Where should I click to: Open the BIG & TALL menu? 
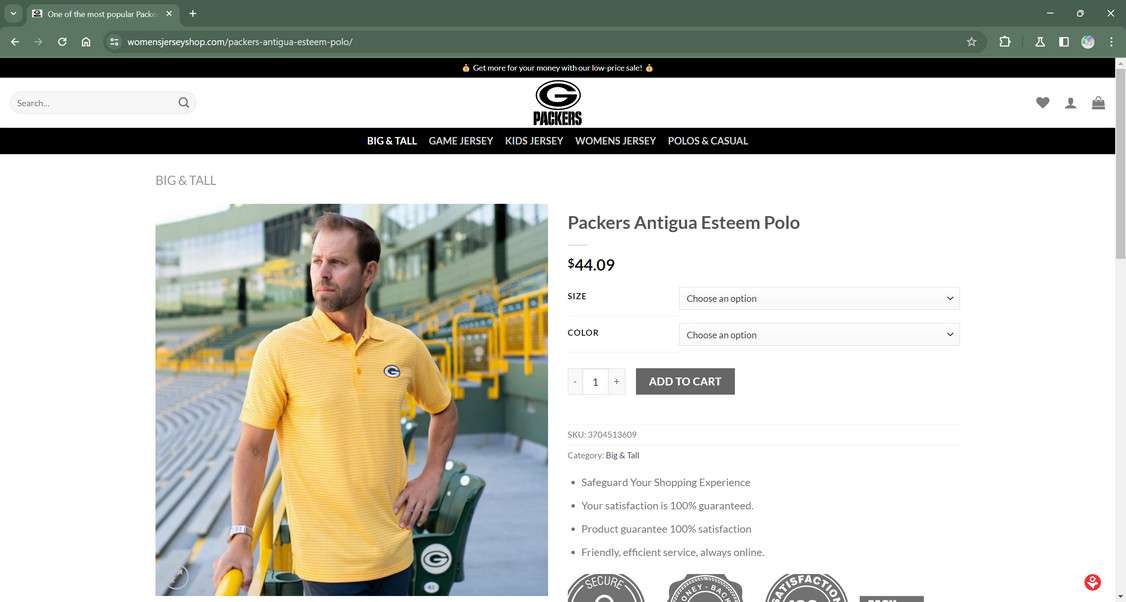click(x=391, y=141)
